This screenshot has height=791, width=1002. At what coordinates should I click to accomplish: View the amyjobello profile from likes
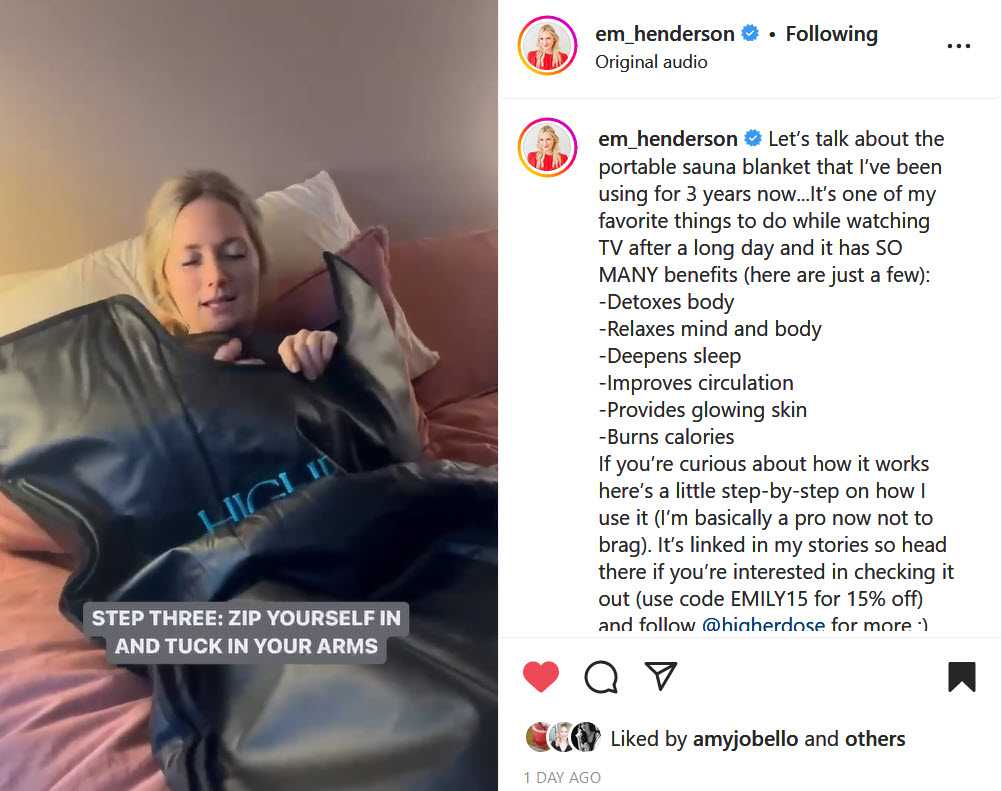tap(745, 739)
